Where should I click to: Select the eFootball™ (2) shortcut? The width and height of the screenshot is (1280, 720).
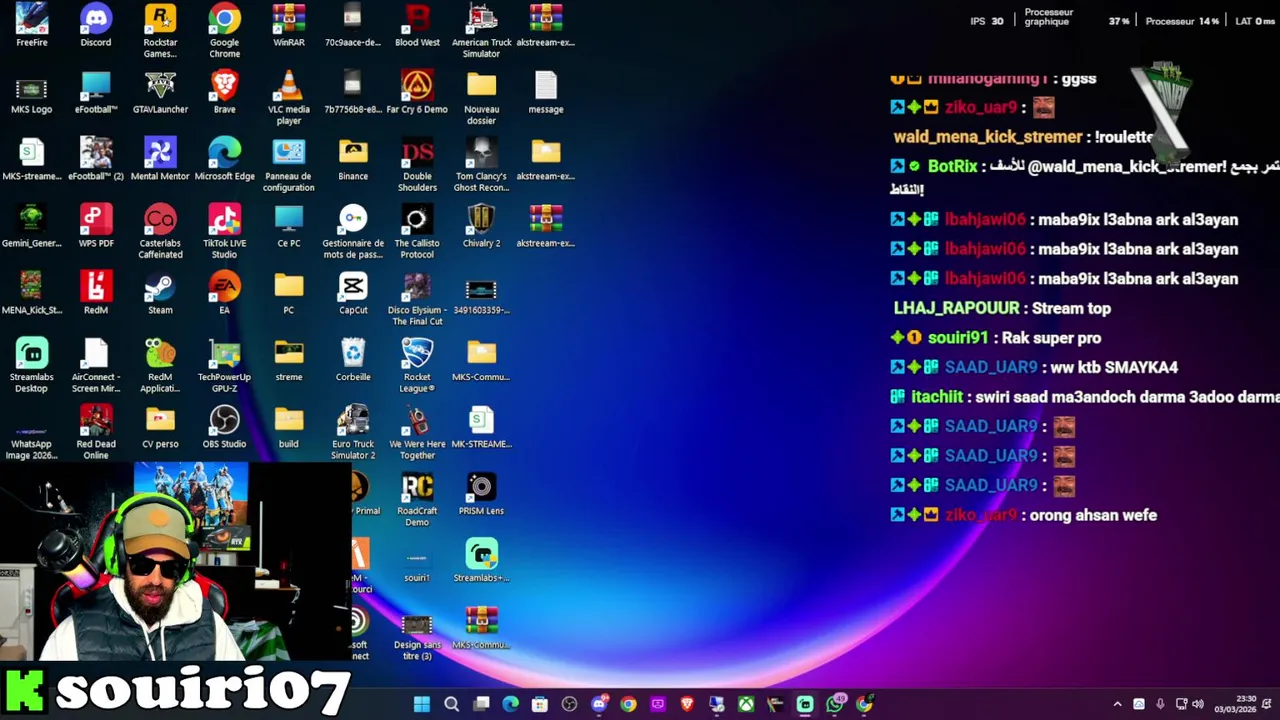pyautogui.click(x=96, y=159)
